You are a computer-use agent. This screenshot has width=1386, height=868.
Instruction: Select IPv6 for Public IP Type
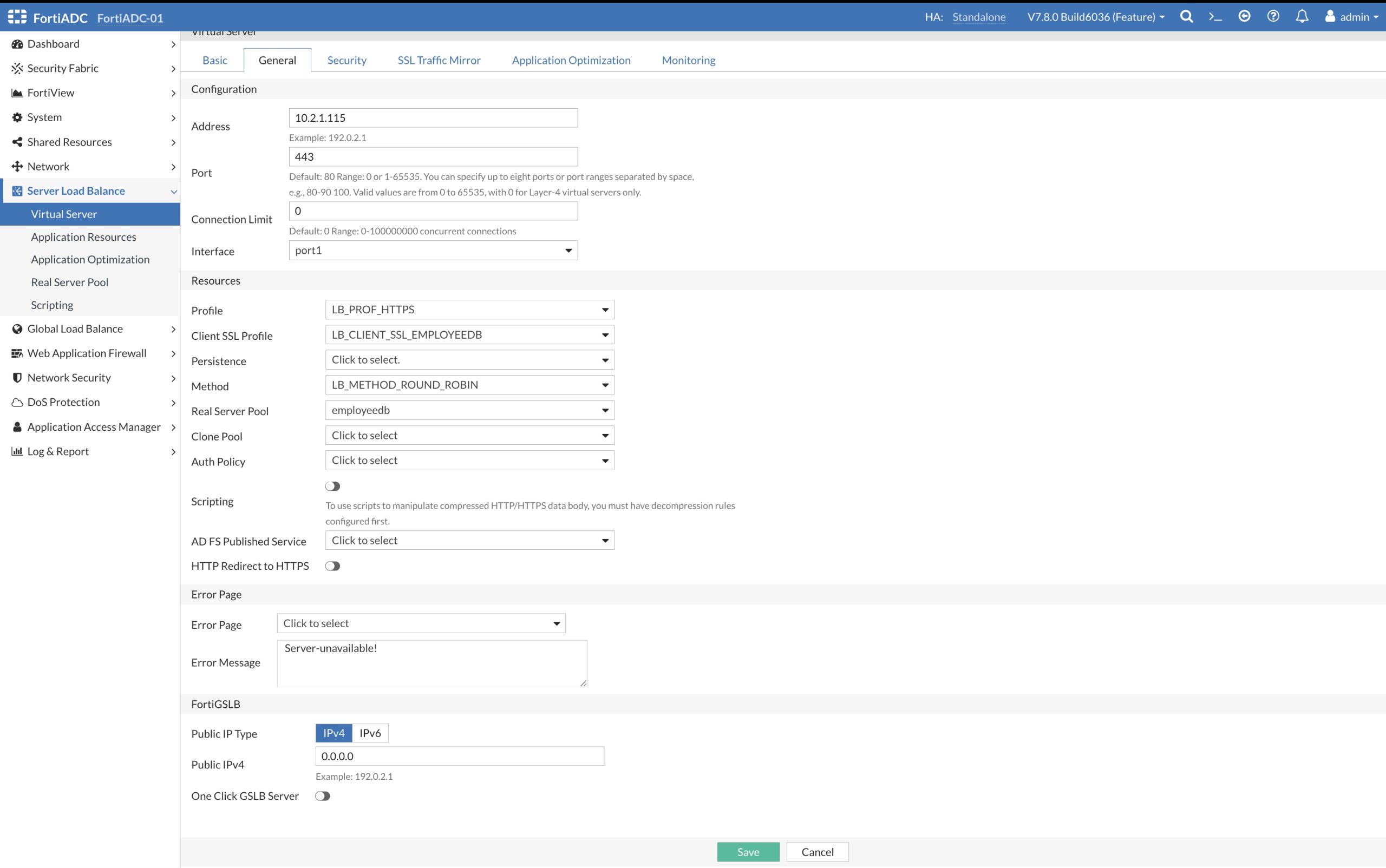[370, 733]
